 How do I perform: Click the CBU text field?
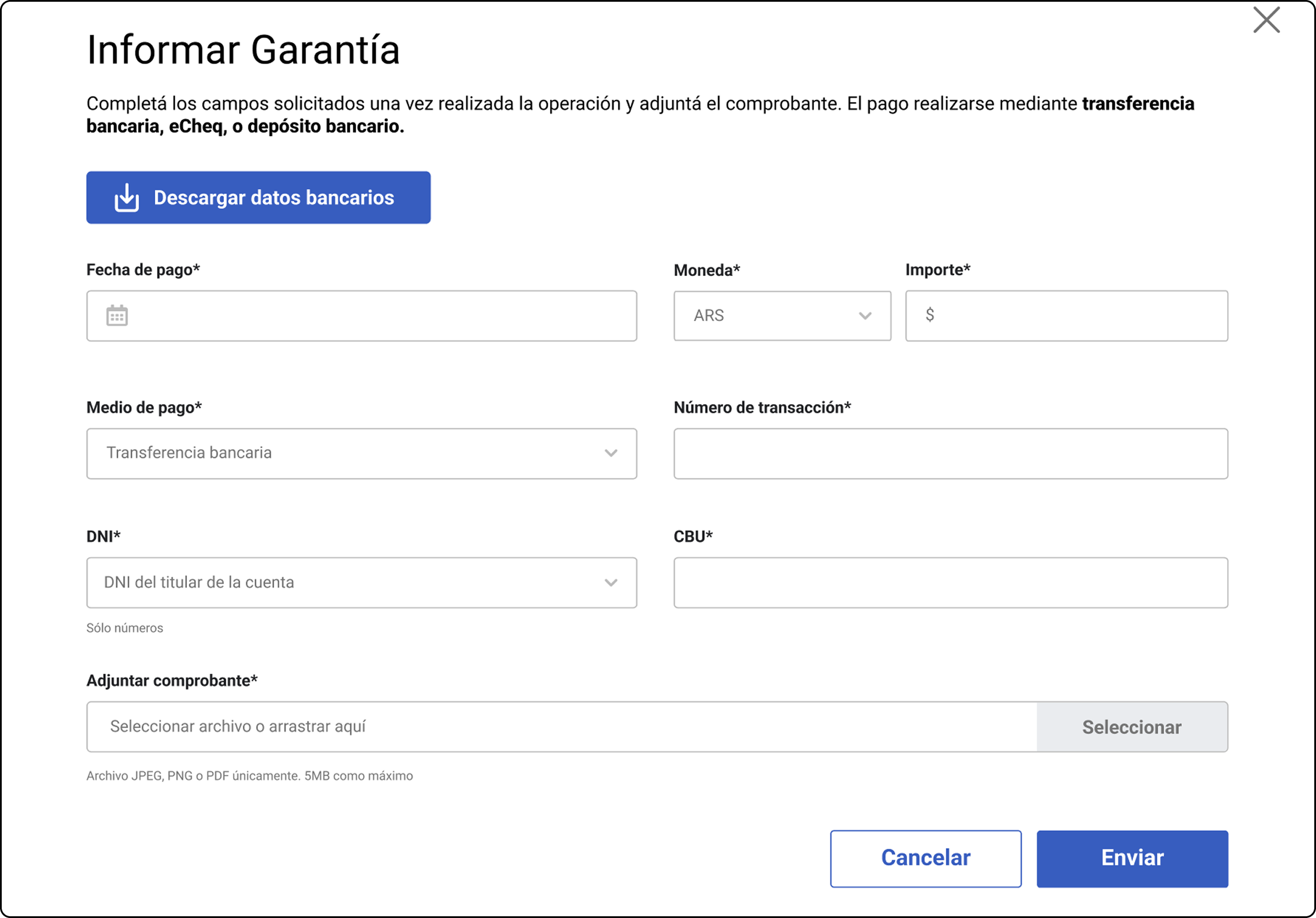click(x=950, y=583)
